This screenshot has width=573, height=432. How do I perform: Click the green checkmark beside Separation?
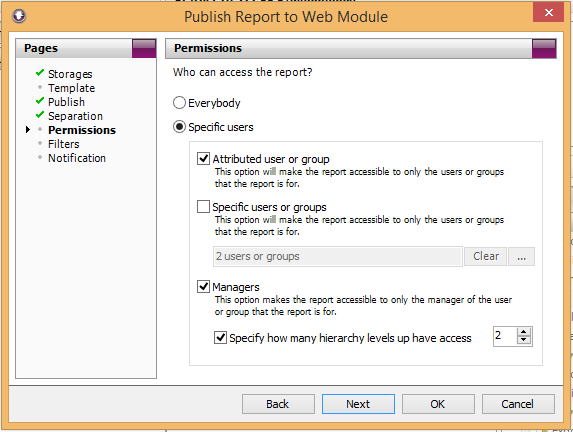[40, 115]
